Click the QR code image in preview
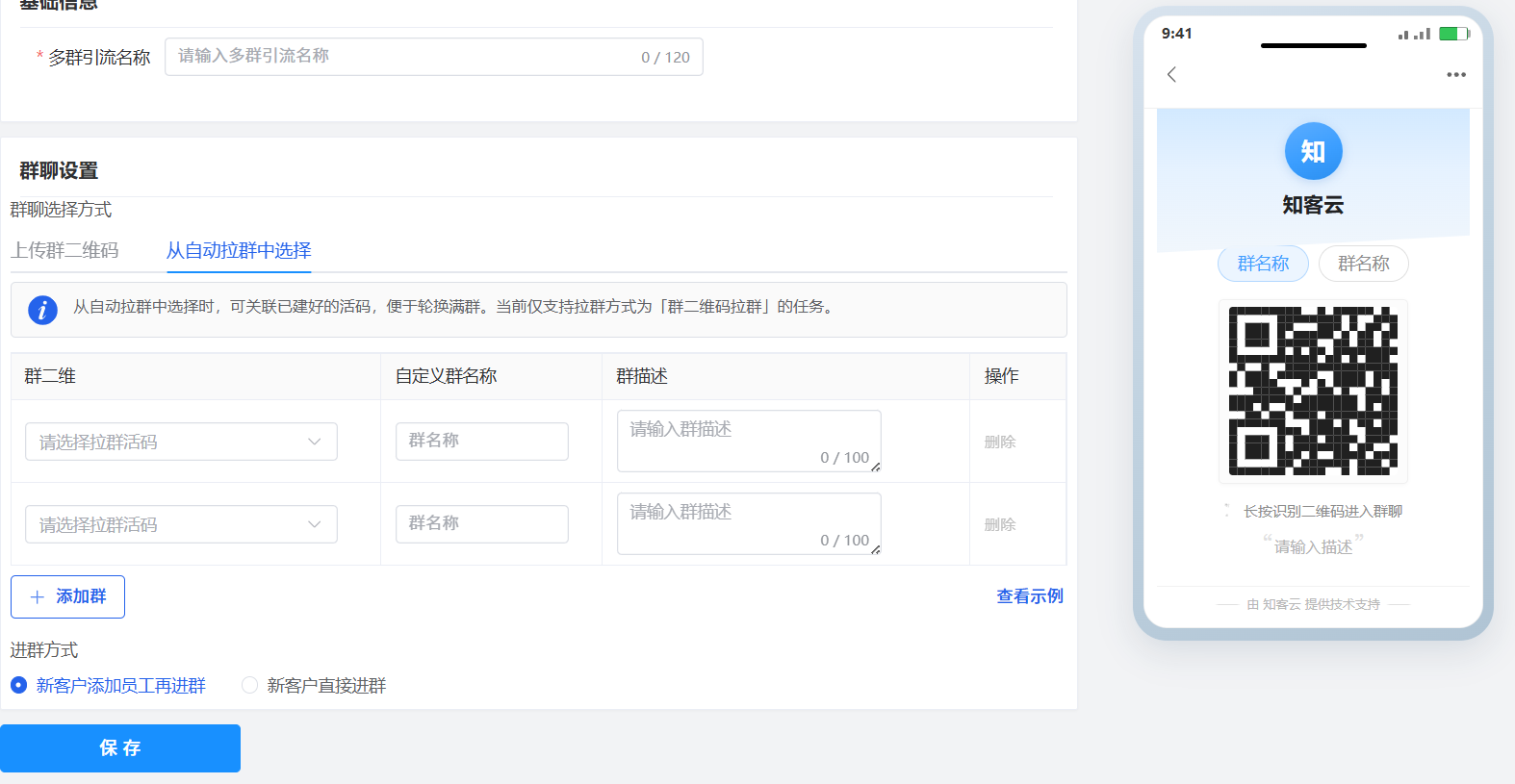 point(1313,391)
